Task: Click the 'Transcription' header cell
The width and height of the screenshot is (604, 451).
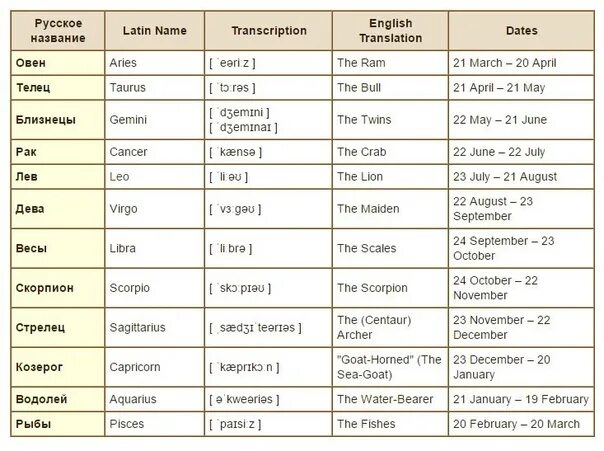Action: [x=268, y=31]
